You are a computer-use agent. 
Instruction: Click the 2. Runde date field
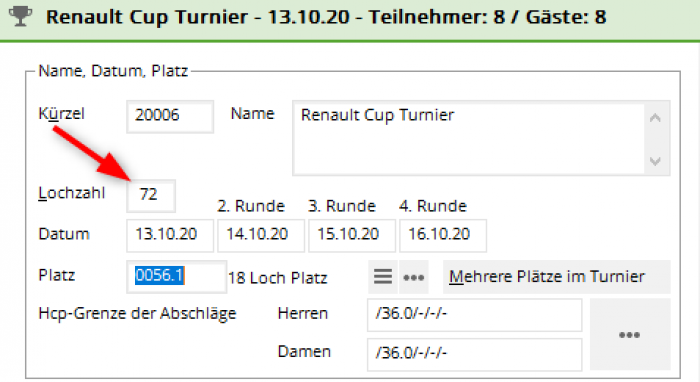(x=261, y=235)
